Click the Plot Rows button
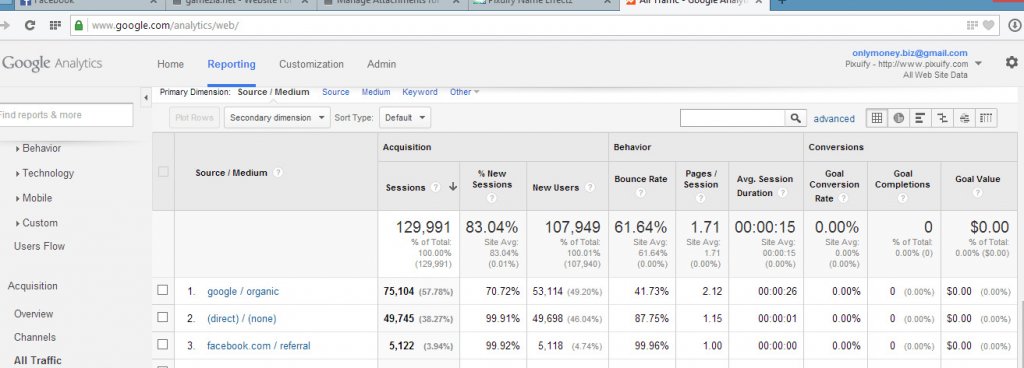Viewport: 1024px width, 368px height. pyautogui.click(x=194, y=118)
